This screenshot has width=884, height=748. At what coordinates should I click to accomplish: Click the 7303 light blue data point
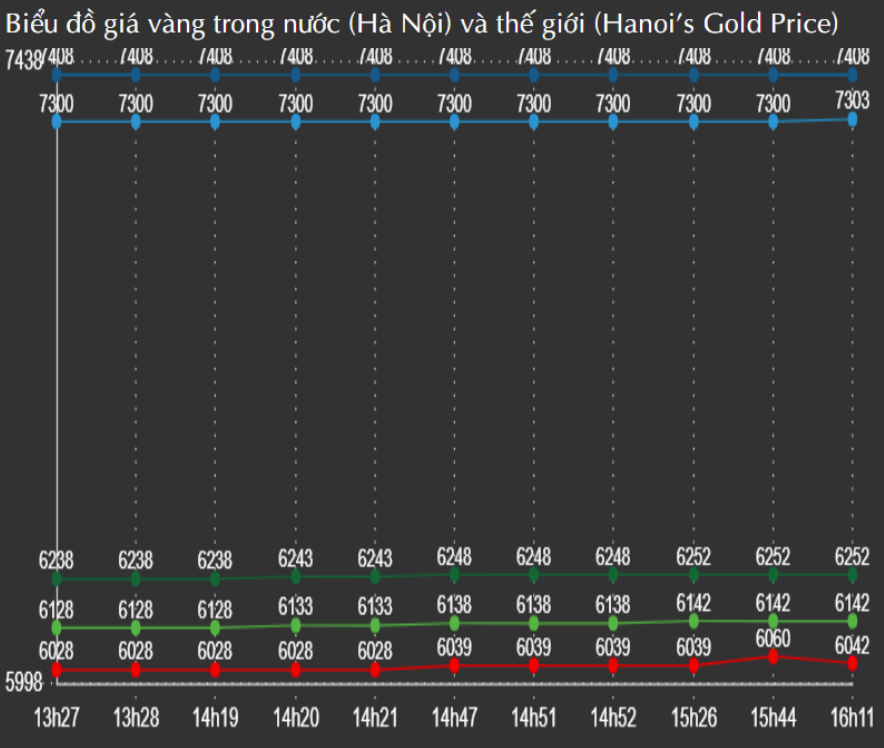click(852, 119)
